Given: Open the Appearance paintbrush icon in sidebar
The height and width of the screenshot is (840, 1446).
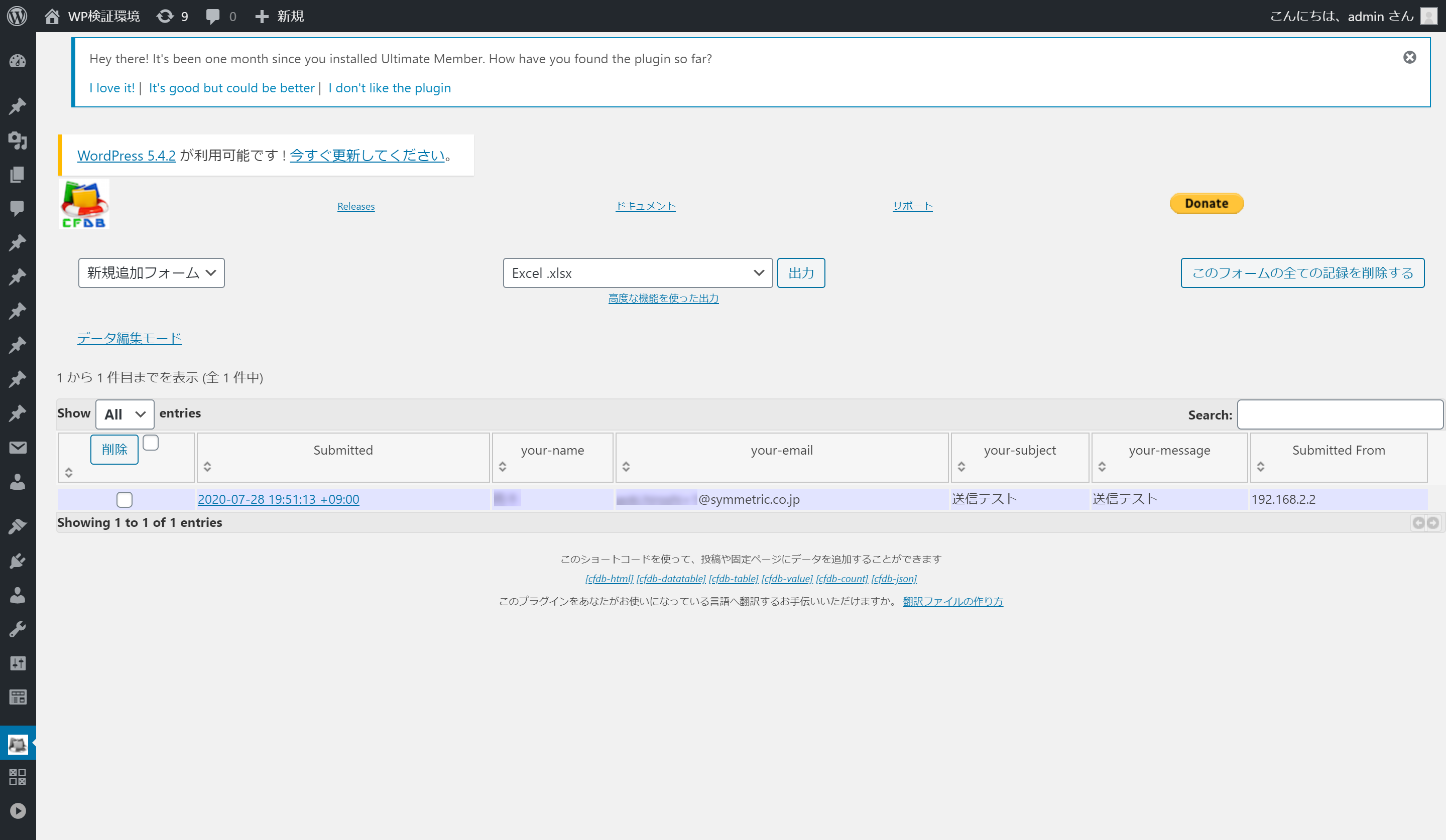Looking at the screenshot, I should click(x=18, y=526).
